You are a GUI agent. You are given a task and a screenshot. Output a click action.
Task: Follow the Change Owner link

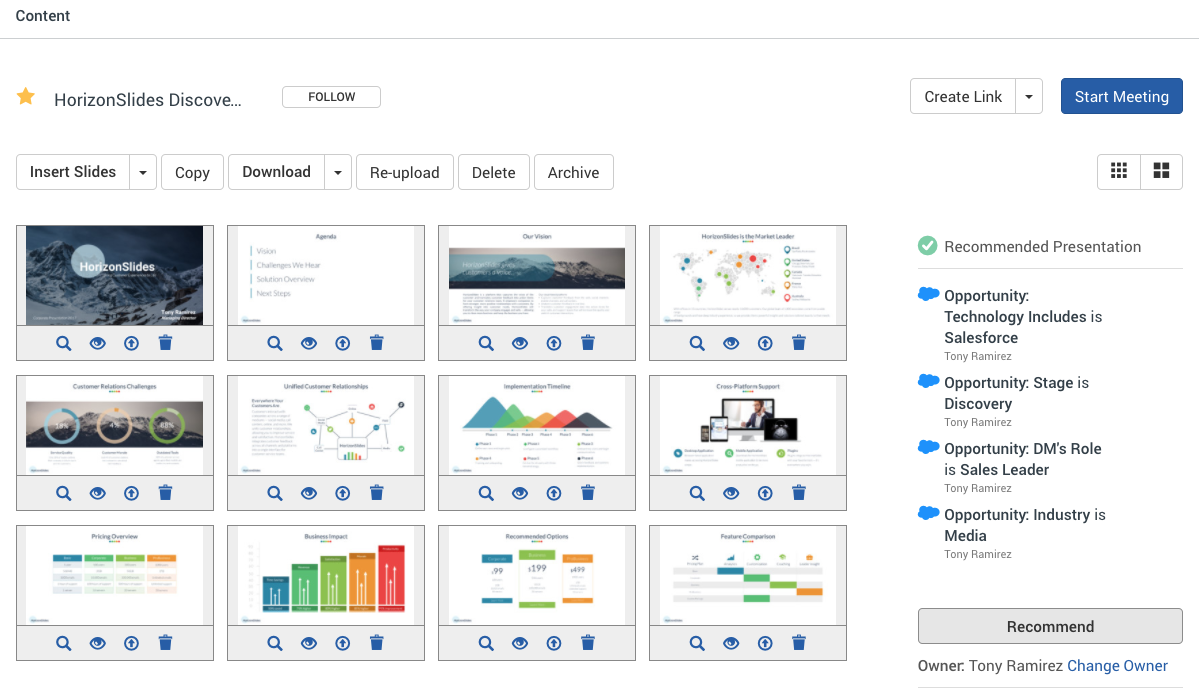[x=1117, y=665]
